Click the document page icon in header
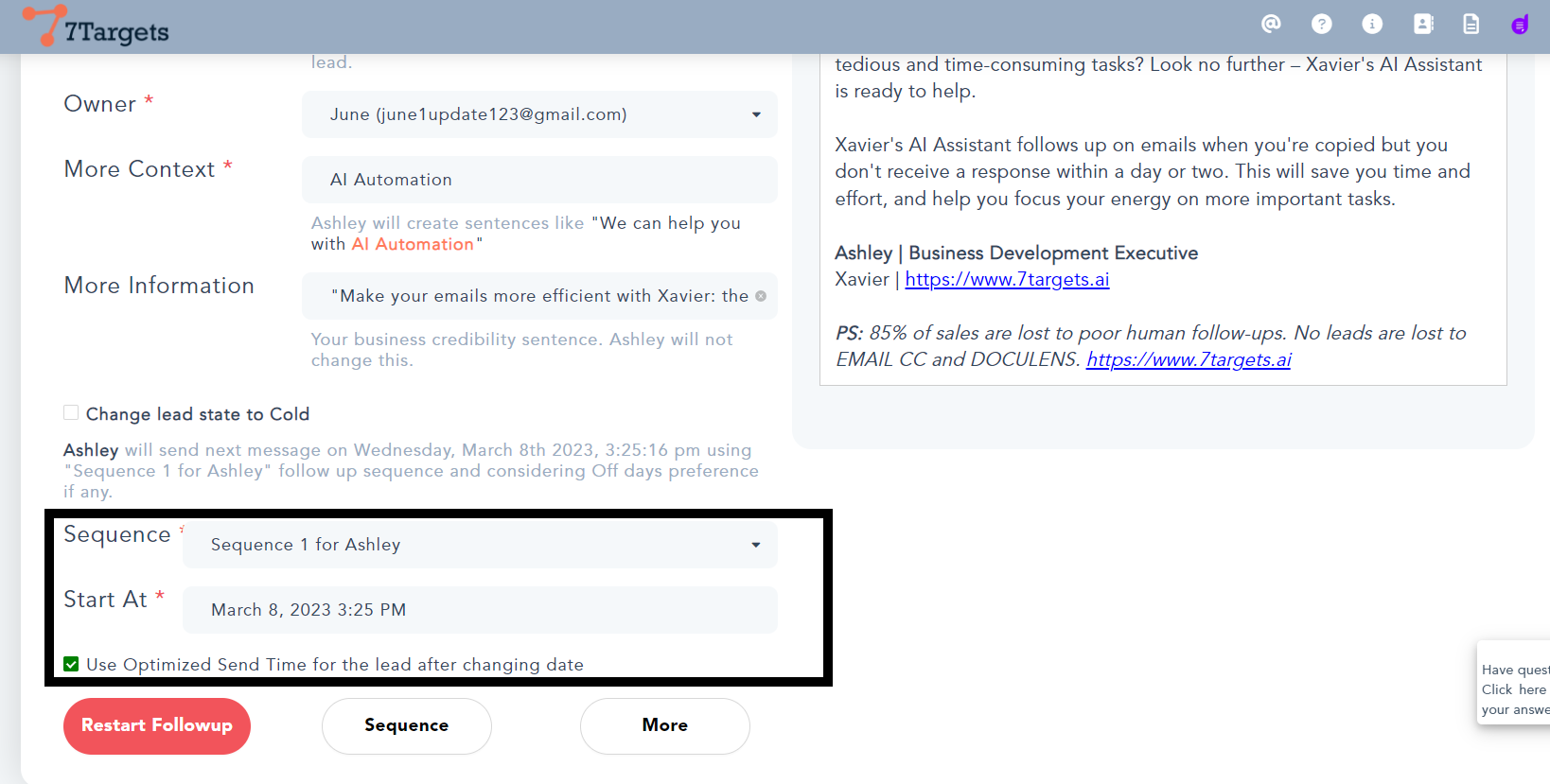The image size is (1550, 784). click(1471, 24)
